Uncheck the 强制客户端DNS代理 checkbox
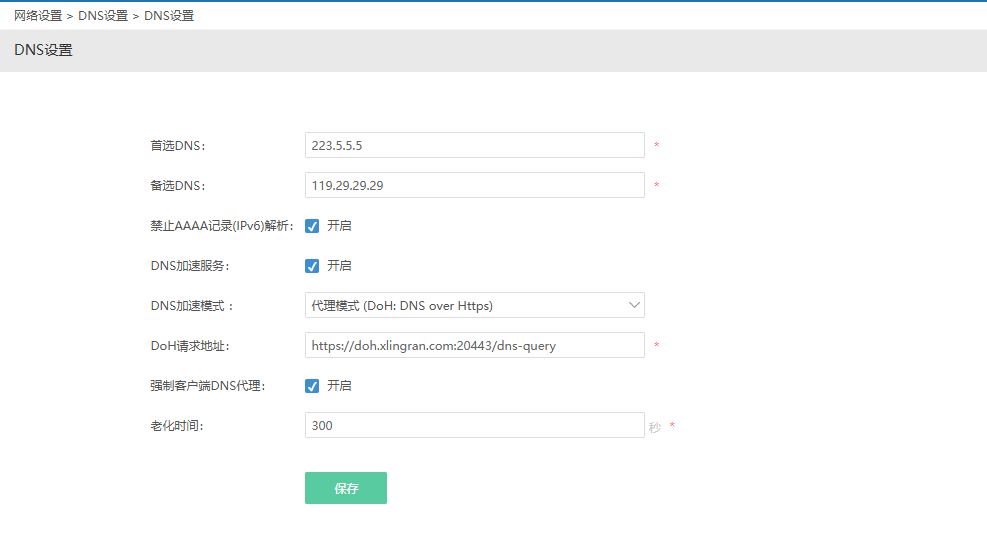The height and width of the screenshot is (540, 987). point(312,386)
